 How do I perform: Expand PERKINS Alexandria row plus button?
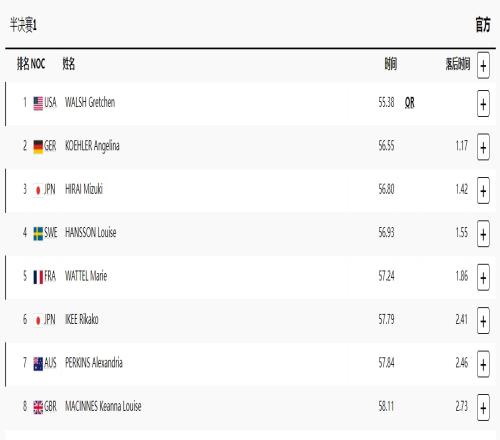click(483, 364)
